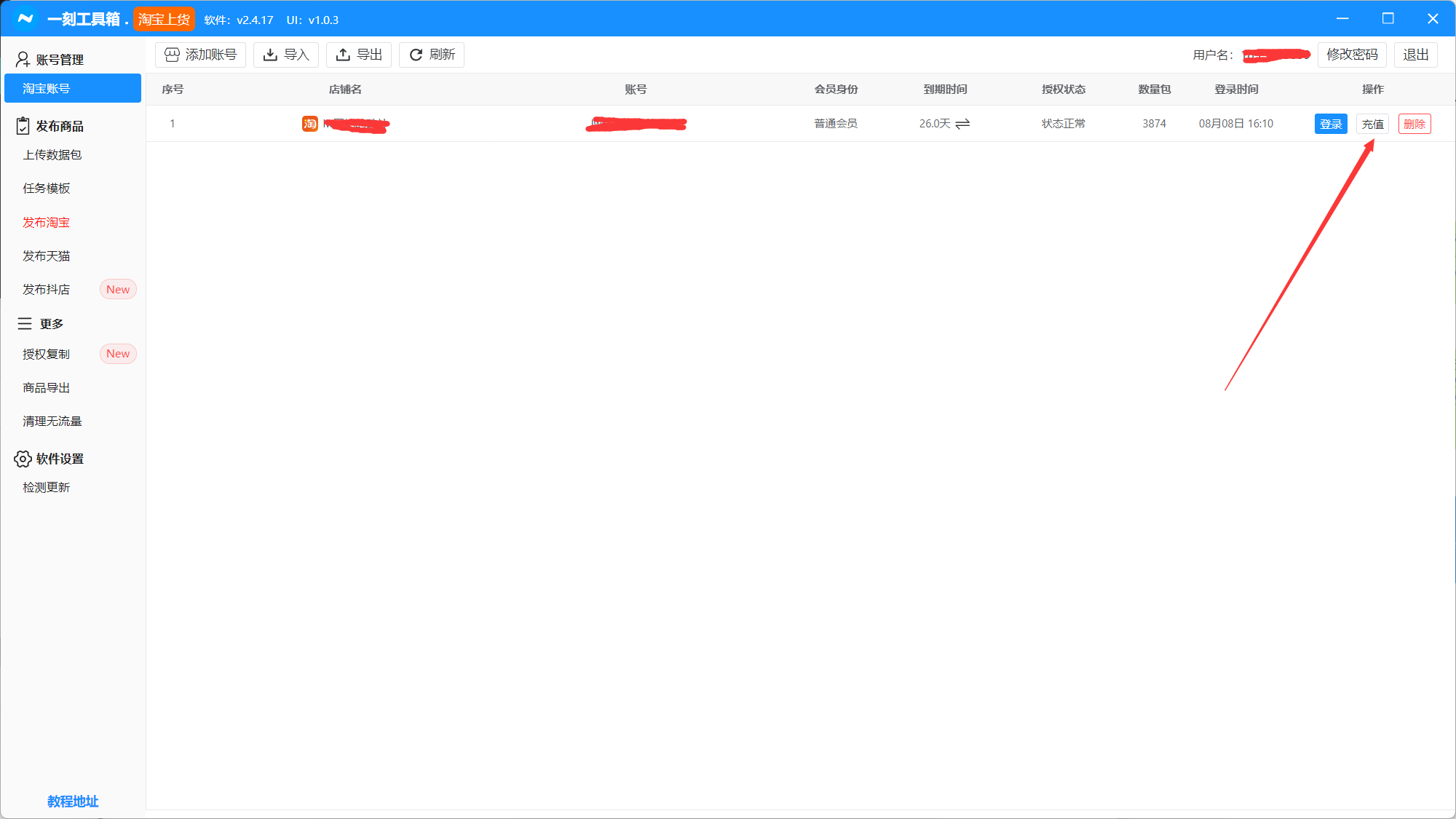Open 发布天猫 in the sidebar

click(x=47, y=256)
